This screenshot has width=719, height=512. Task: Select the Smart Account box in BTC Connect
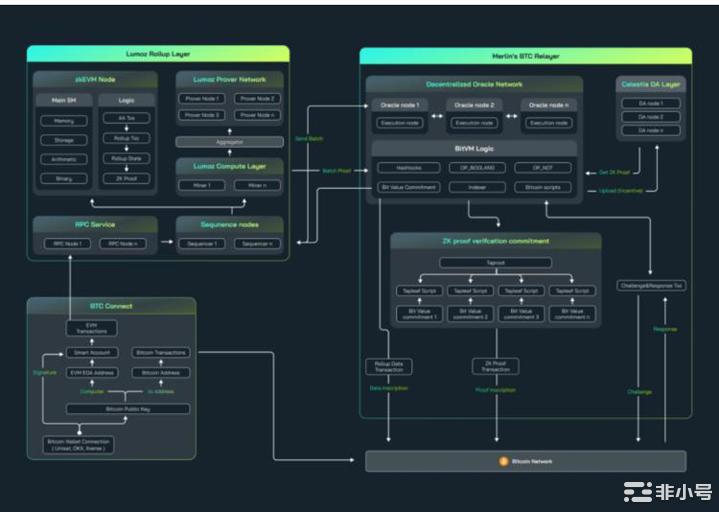tap(92, 352)
